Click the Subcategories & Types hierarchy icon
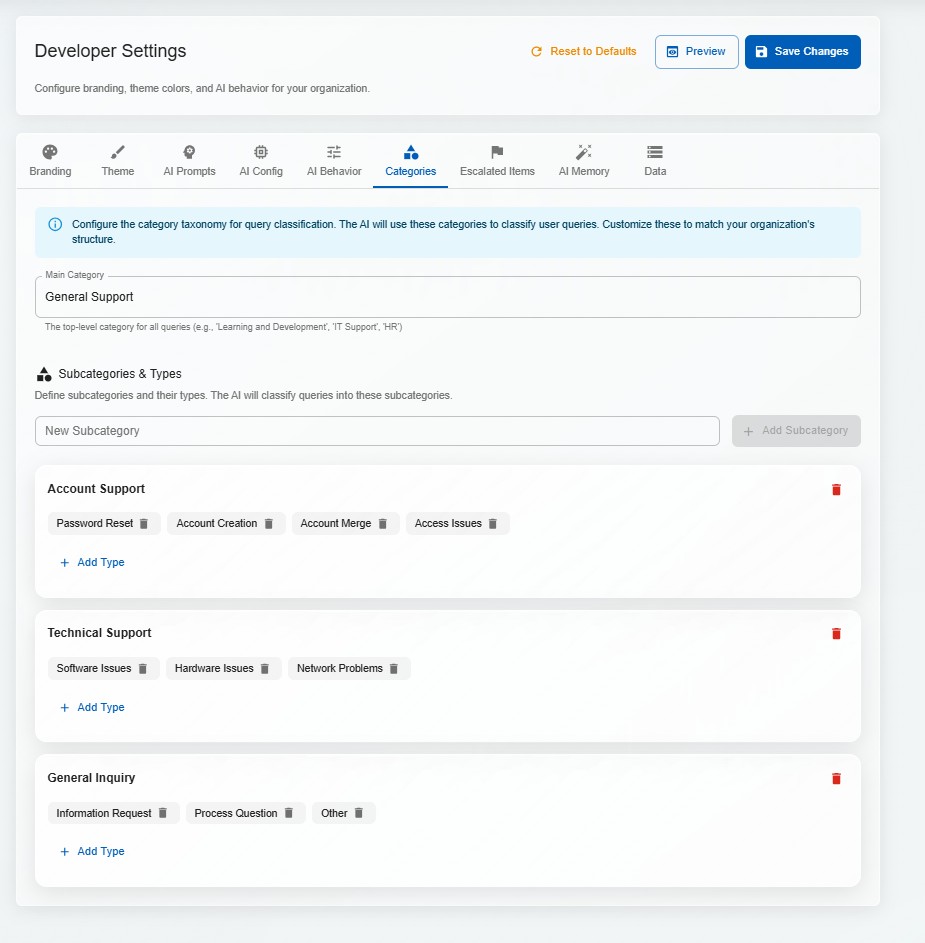Screen dimensions: 925x943 (x=44, y=372)
